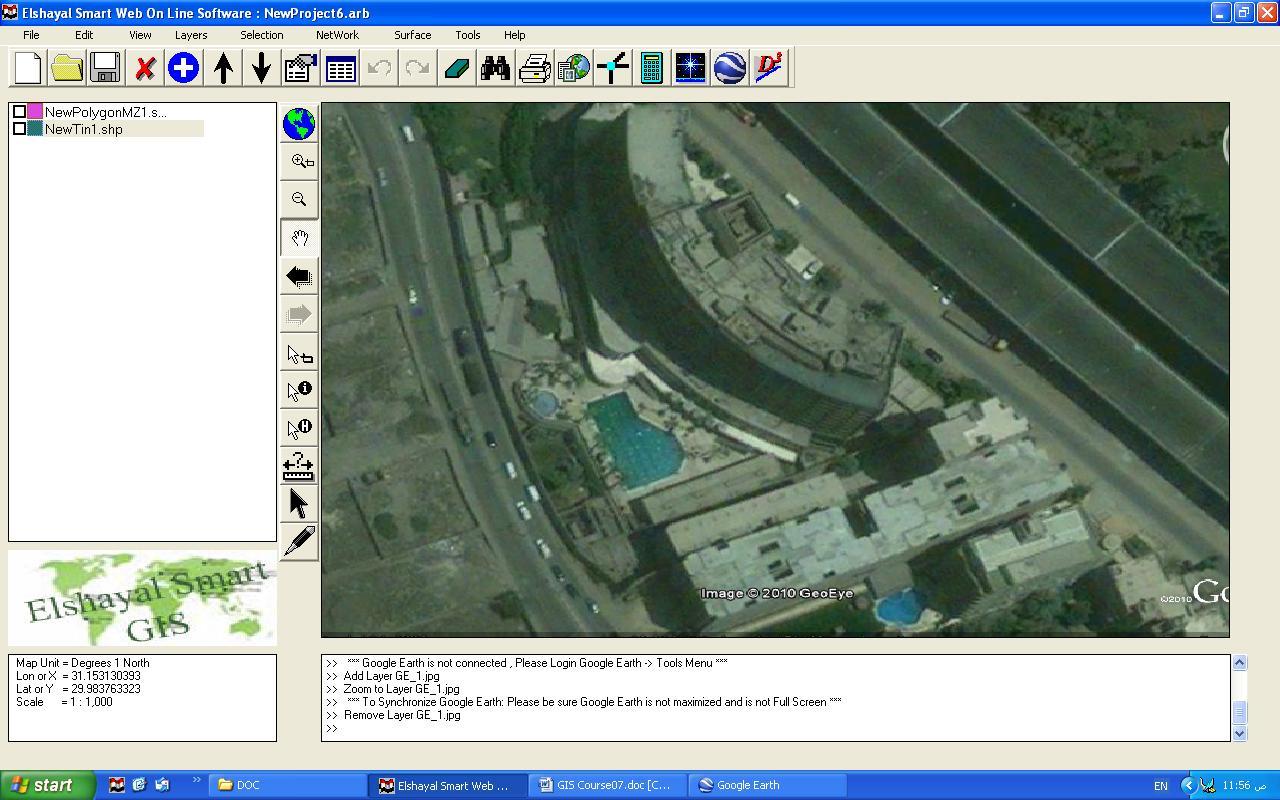Select the cyan network node icon
Image resolution: width=1280 pixels, height=800 pixels.
(x=612, y=68)
